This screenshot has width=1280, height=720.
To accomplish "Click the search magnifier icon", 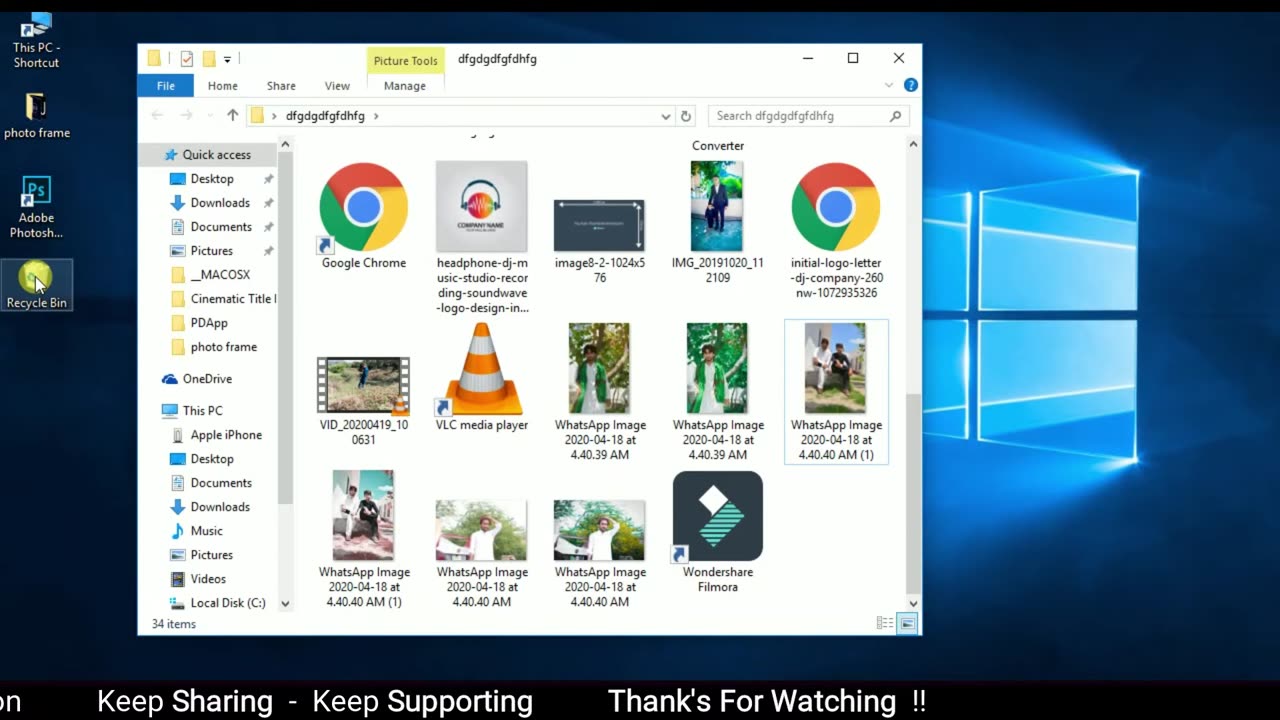I will coord(895,116).
